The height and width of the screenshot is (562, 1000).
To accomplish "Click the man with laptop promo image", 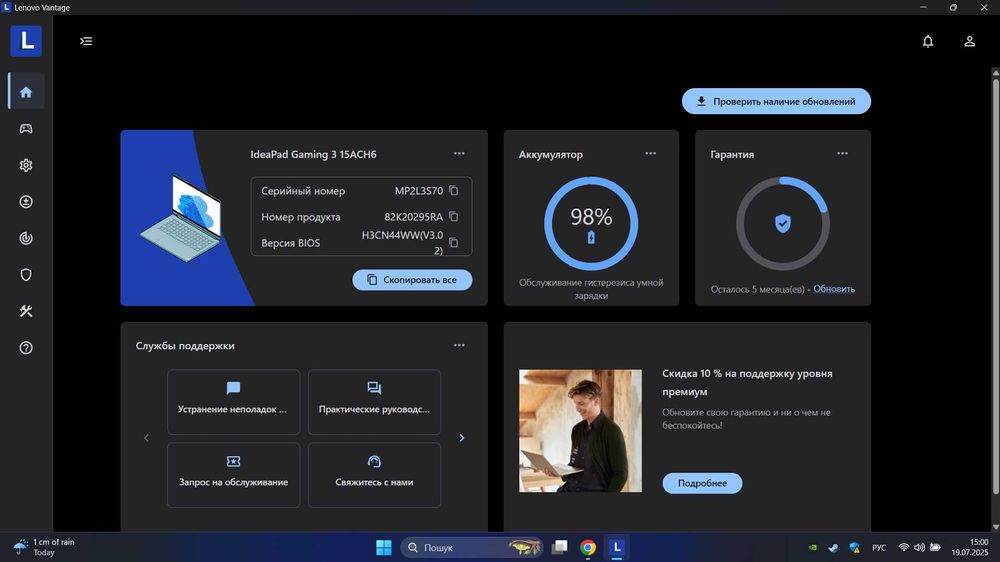I will pos(580,431).
